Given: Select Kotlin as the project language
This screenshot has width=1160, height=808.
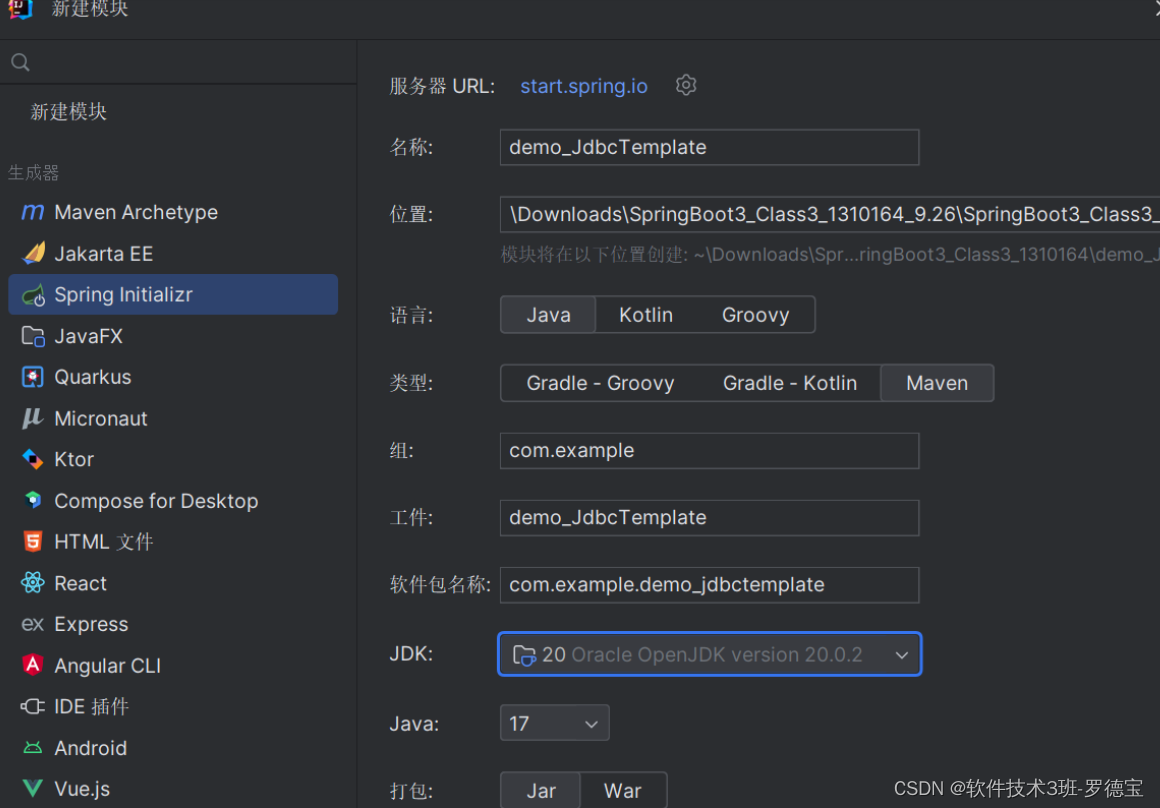Looking at the screenshot, I should (645, 314).
